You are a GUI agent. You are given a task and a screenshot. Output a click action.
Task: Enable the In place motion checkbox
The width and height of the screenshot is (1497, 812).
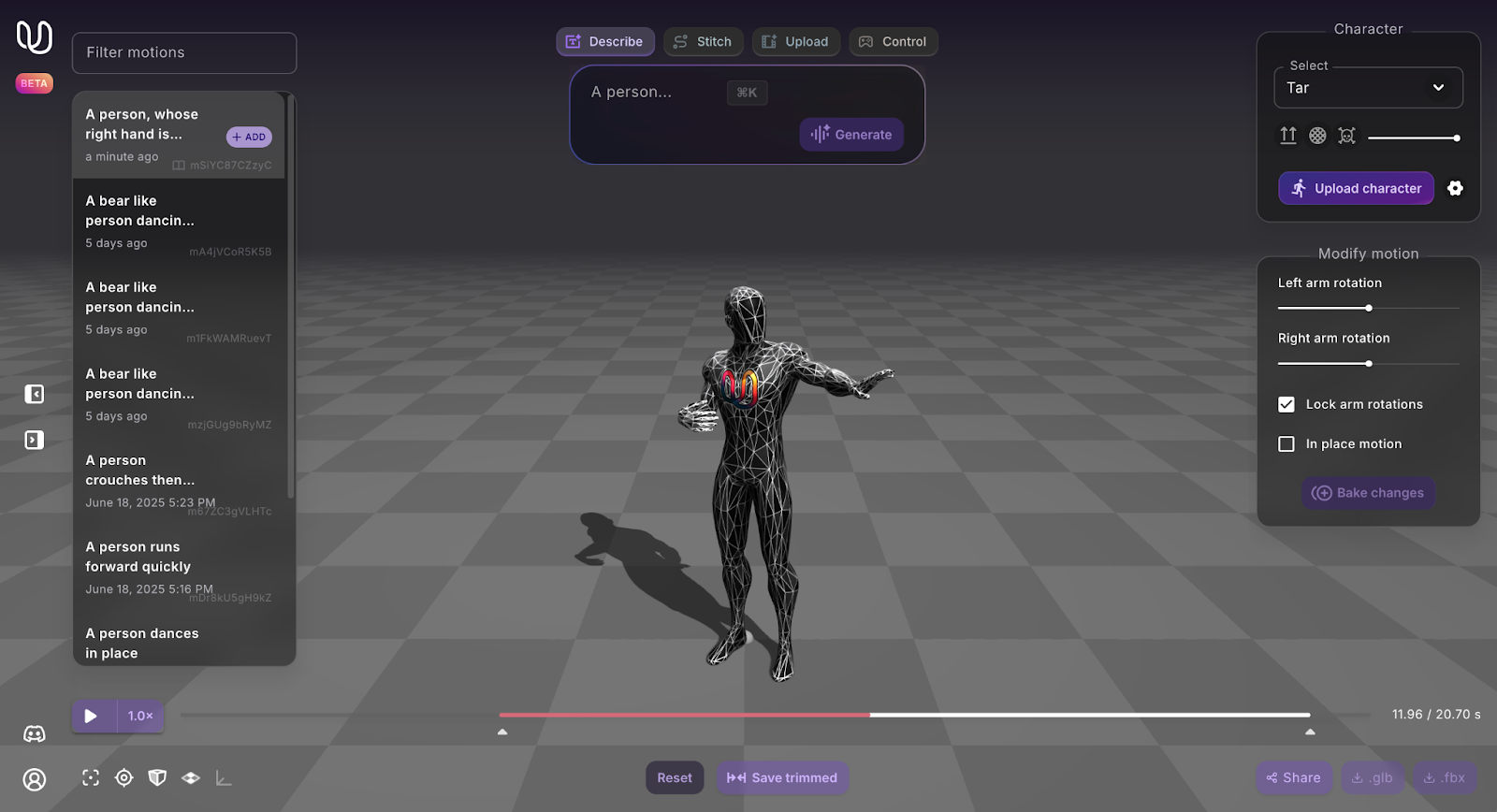point(1286,444)
